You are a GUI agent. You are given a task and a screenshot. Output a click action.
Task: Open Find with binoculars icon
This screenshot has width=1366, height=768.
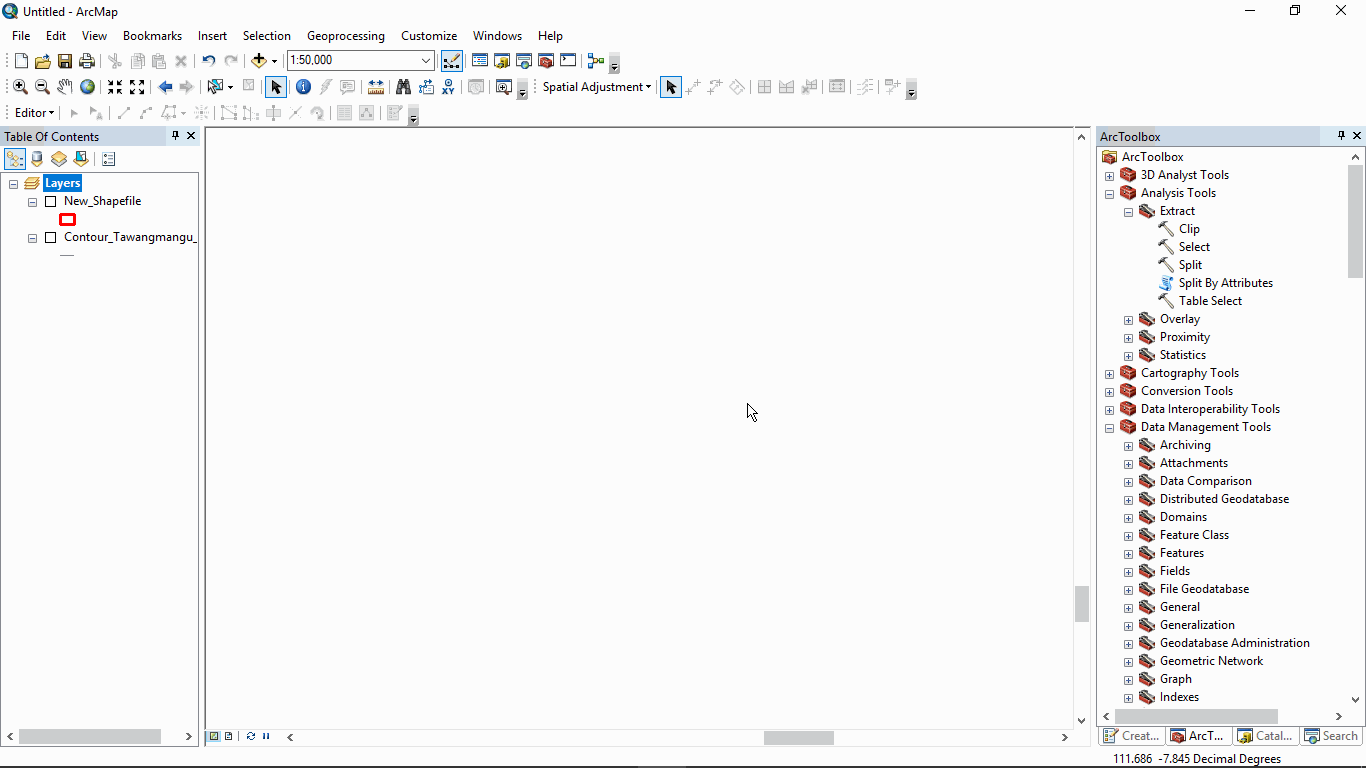(404, 87)
